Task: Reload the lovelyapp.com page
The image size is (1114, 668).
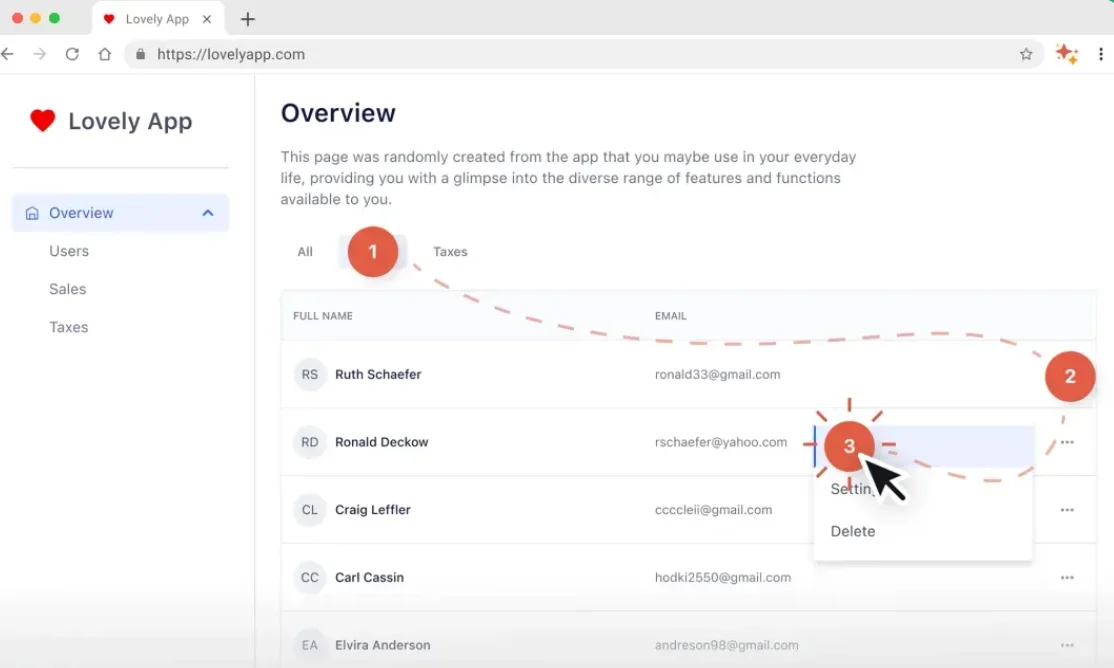Action: pos(71,54)
